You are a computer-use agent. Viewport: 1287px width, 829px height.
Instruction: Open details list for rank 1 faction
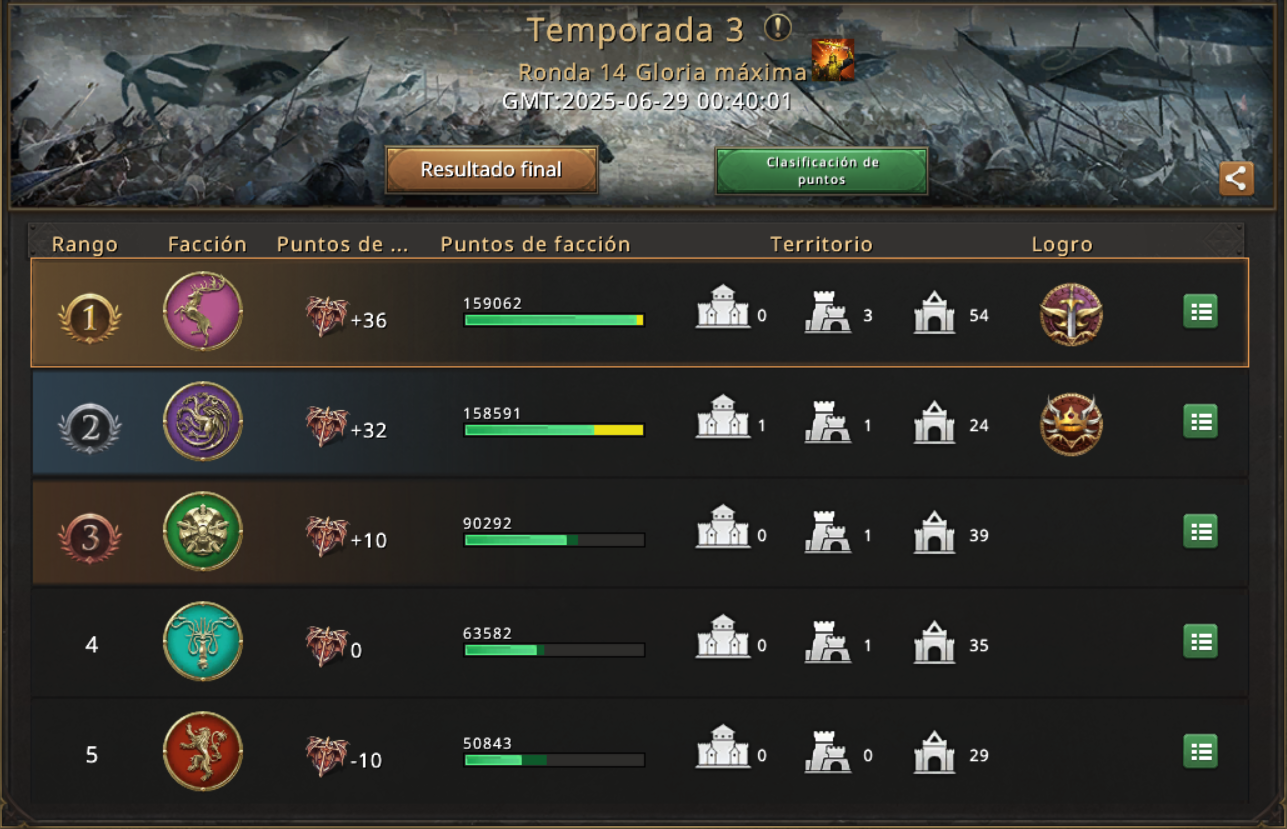(1200, 311)
